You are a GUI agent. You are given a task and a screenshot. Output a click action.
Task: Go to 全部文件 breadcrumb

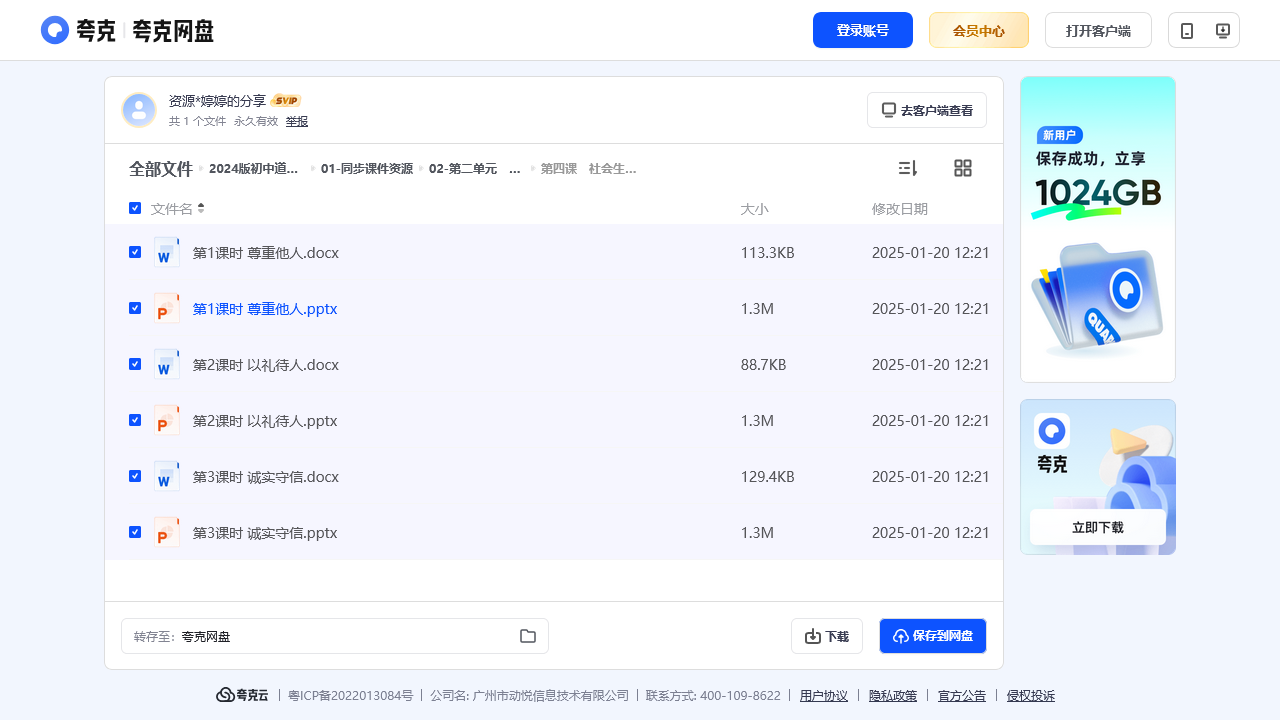click(161, 169)
